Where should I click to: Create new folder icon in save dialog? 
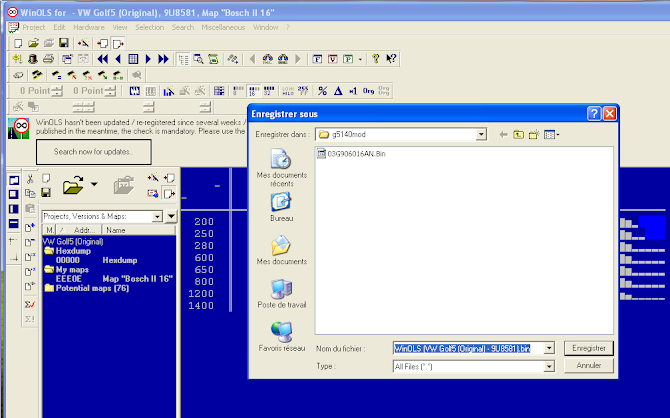(x=534, y=135)
